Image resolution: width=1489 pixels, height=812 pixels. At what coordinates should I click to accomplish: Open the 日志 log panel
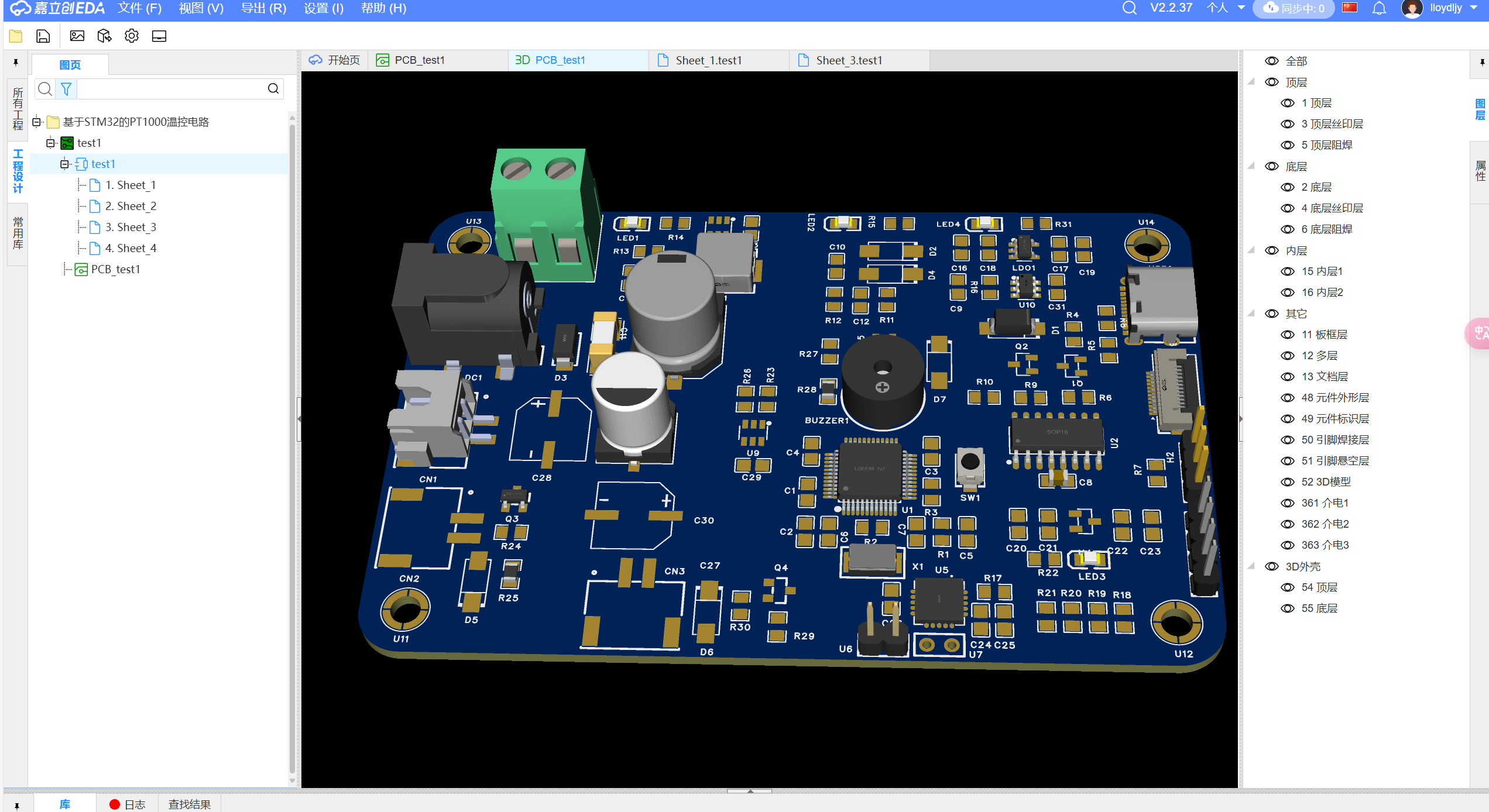tap(128, 804)
